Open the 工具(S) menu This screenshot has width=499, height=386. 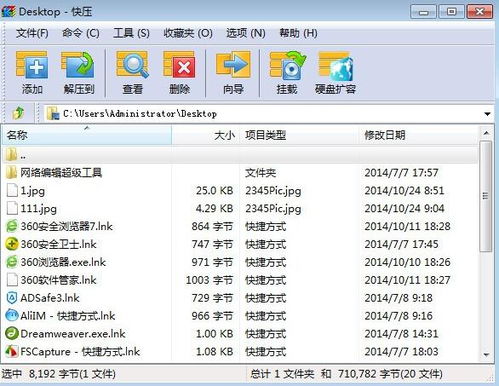pyautogui.click(x=131, y=33)
